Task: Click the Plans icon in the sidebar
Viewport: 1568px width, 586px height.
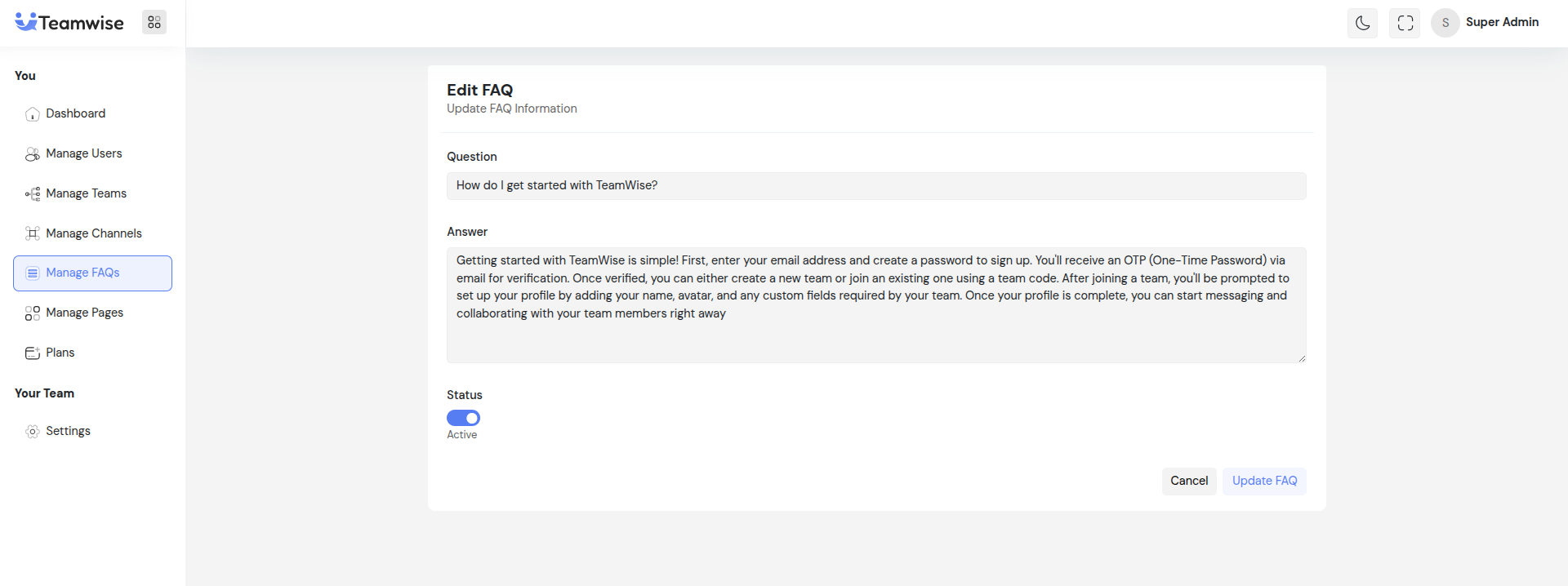Action: [x=33, y=353]
